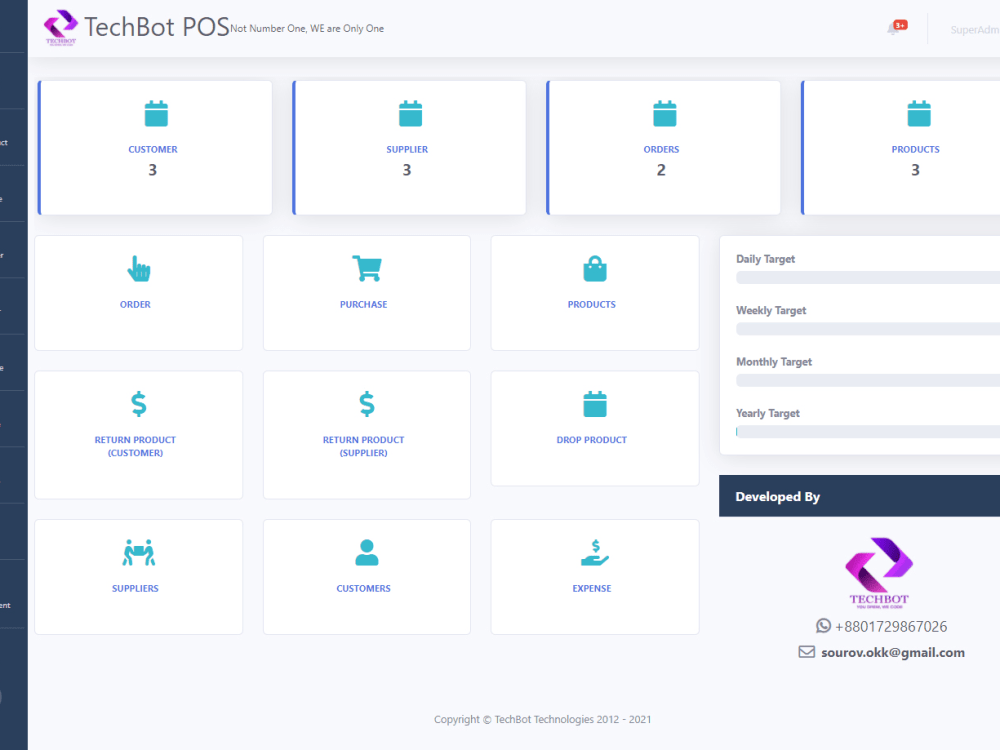Open RETURN PRODUCT (SUPPLIER) label
Viewport: 1000px width, 750px height.
tap(364, 446)
